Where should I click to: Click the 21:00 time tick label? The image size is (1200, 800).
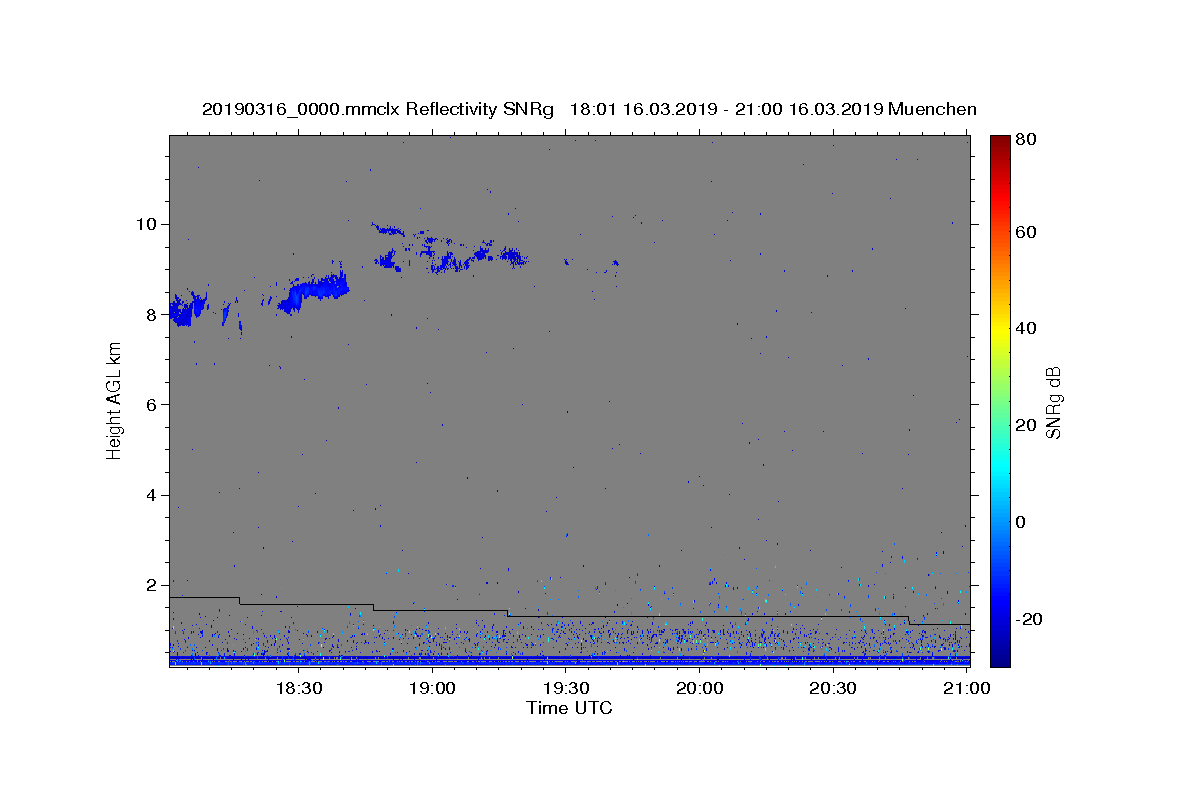(x=967, y=689)
